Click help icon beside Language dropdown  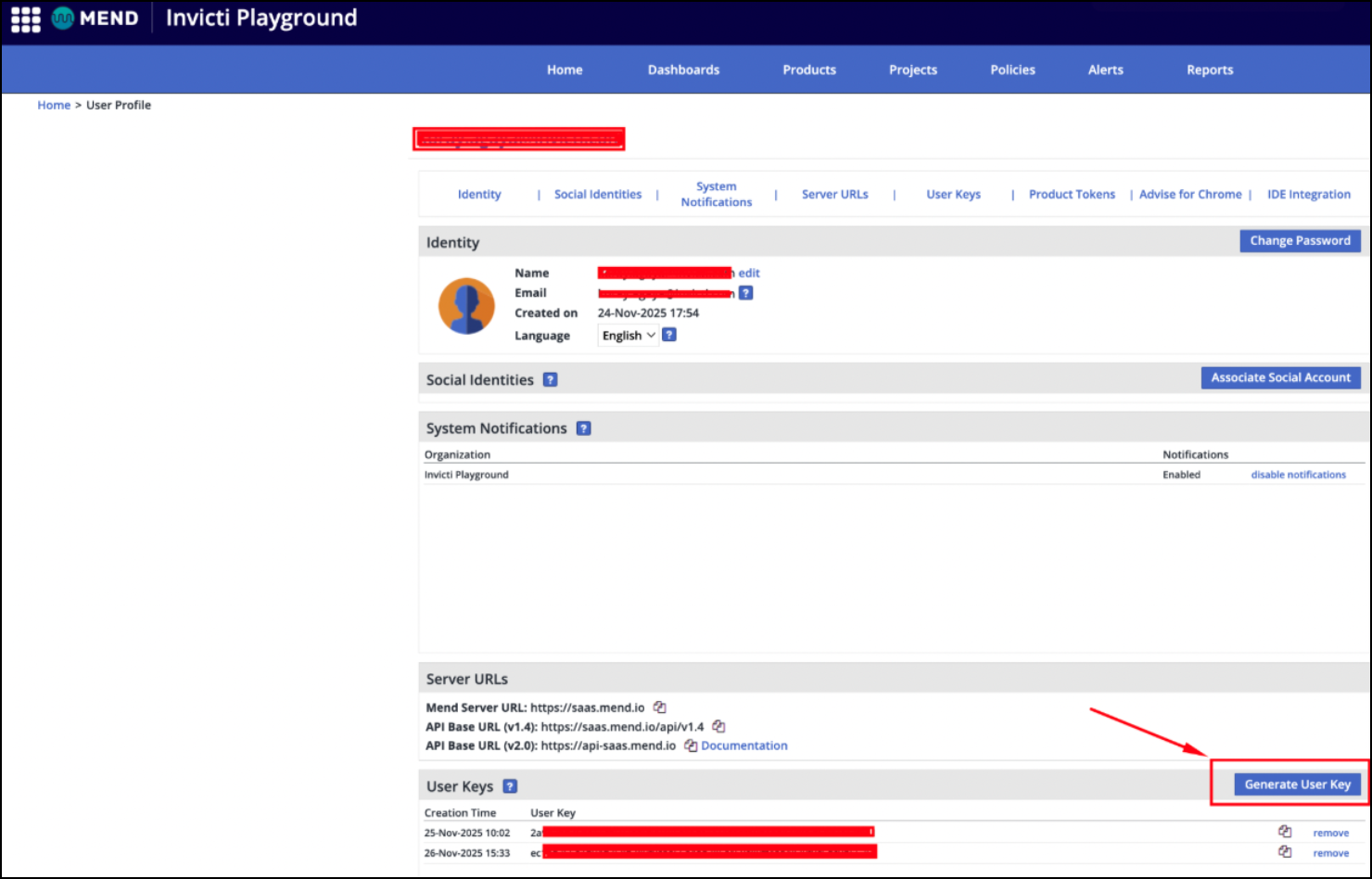pyautogui.click(x=669, y=335)
